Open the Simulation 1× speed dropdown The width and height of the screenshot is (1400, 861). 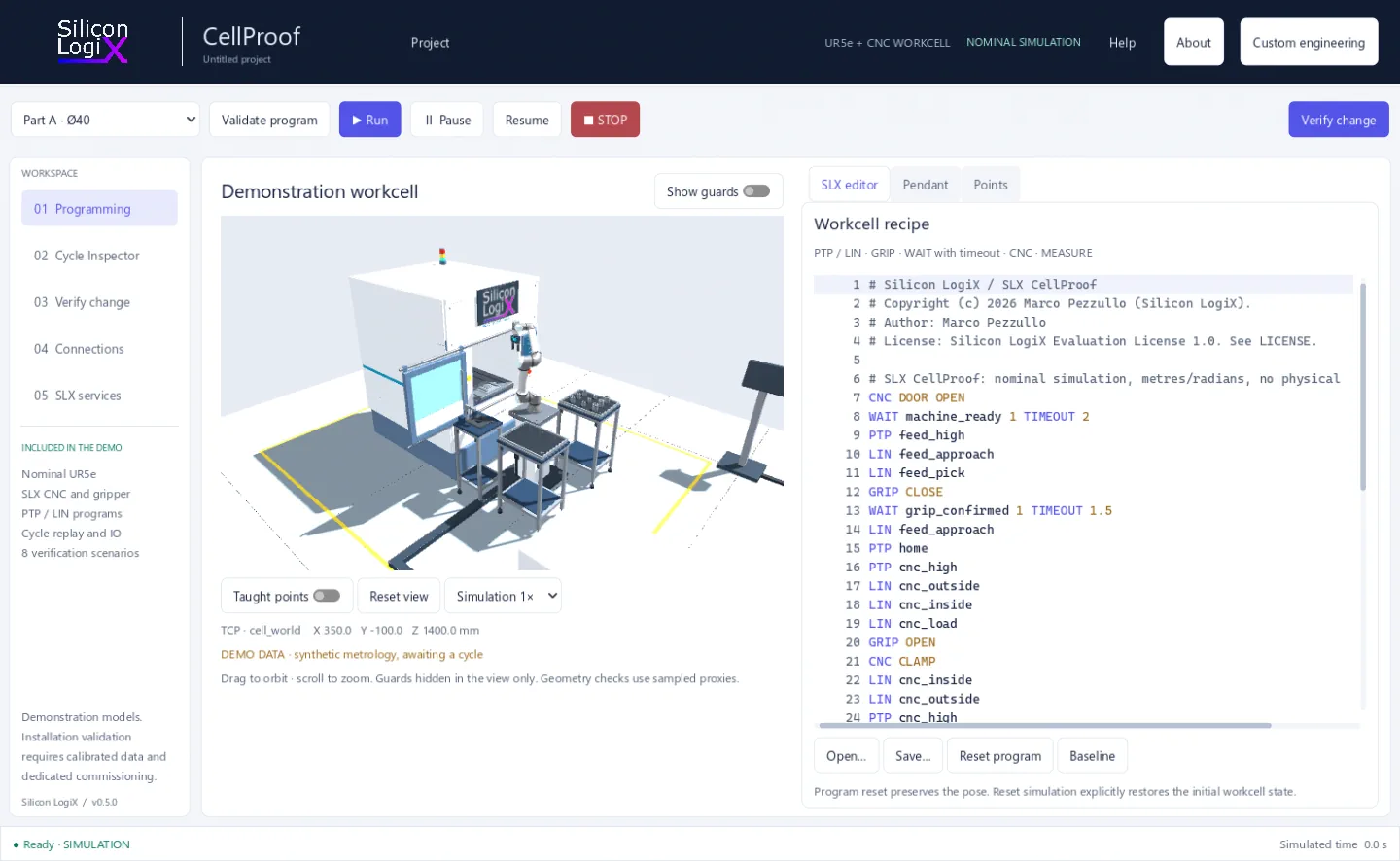(x=503, y=596)
